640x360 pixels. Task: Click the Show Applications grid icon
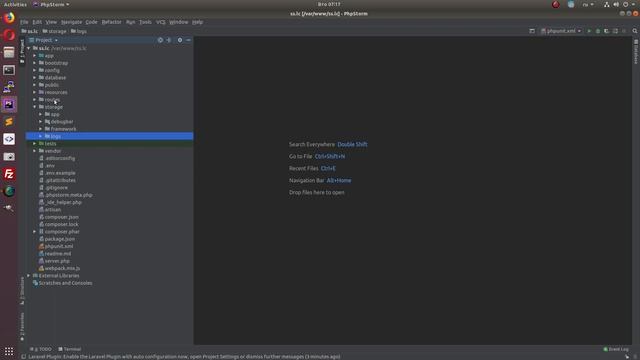point(9,351)
